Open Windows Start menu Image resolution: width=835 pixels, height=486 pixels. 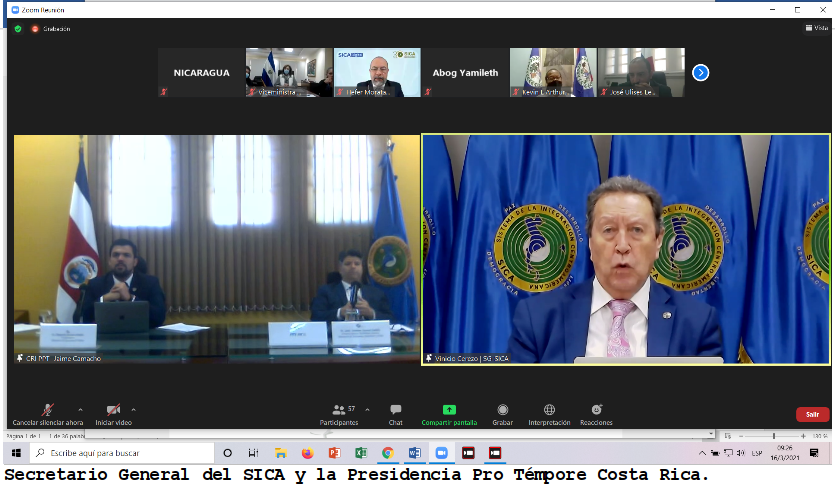click(17, 453)
